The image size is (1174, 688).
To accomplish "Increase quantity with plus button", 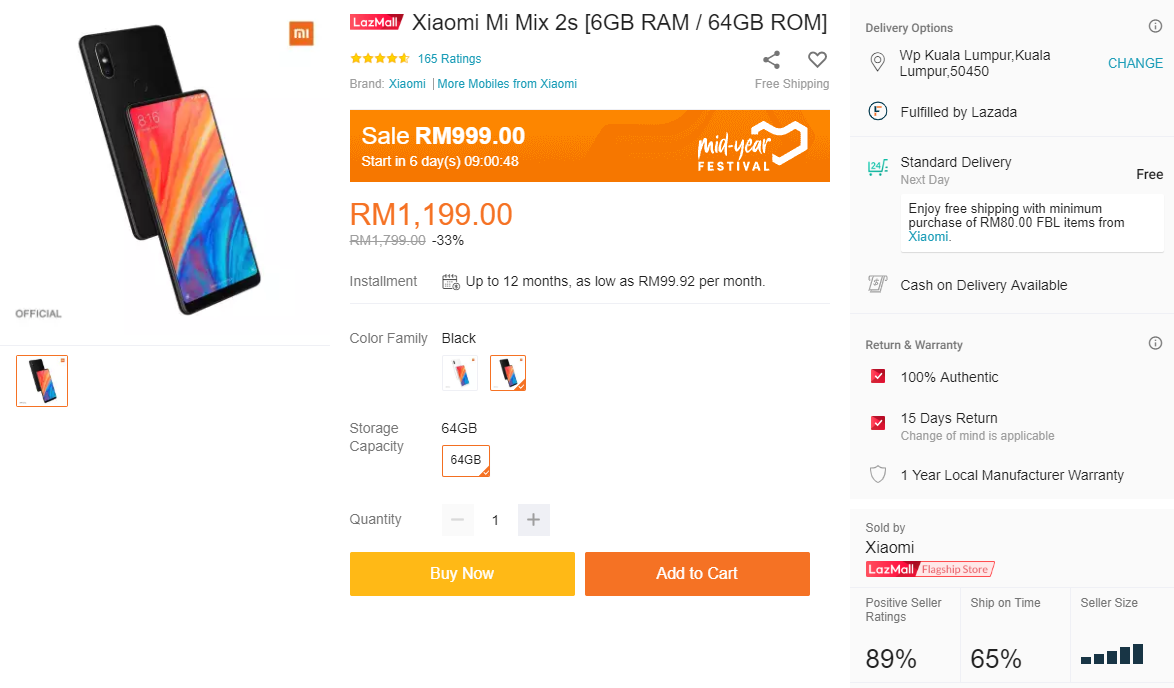I will coord(533,520).
